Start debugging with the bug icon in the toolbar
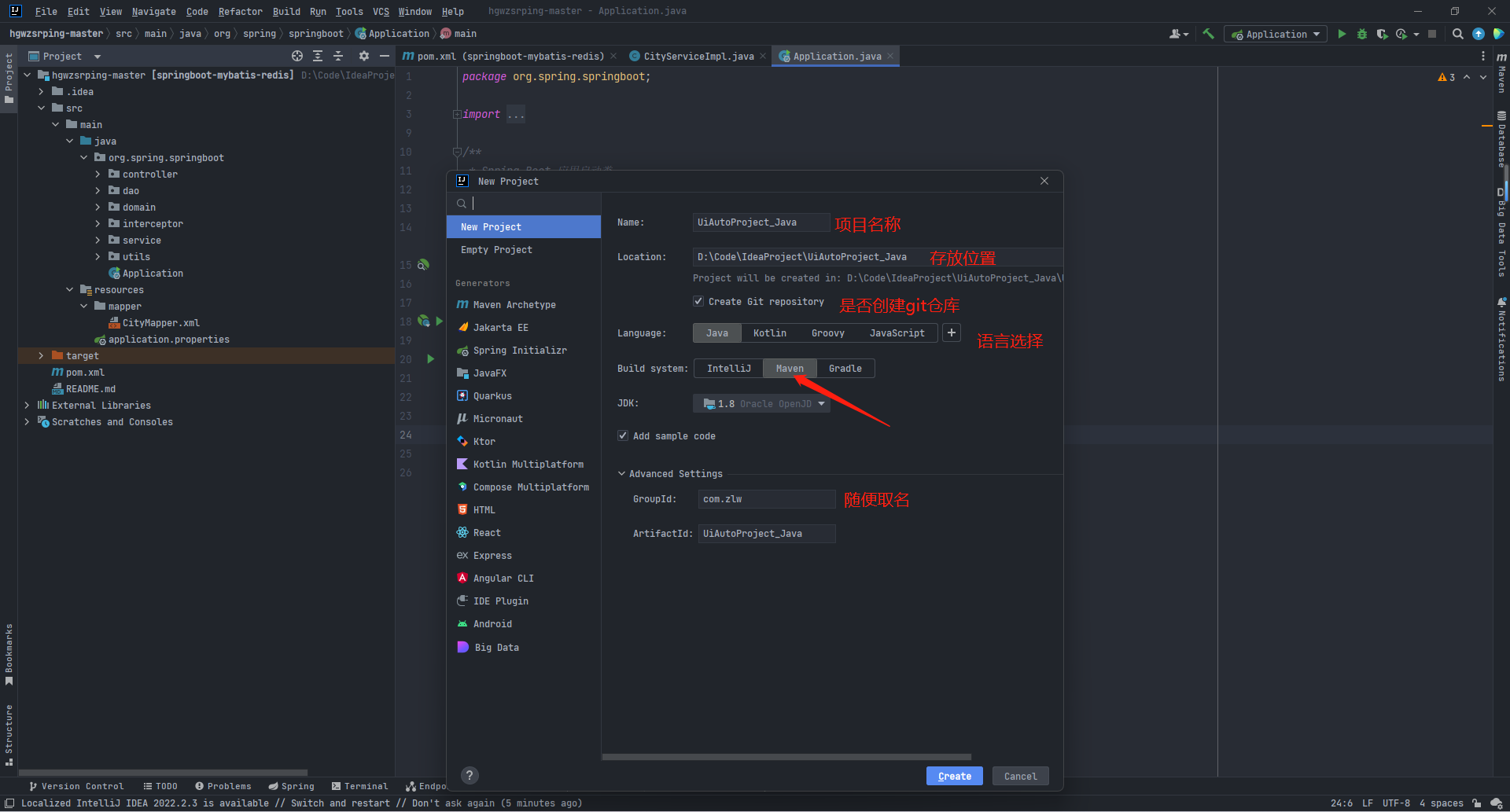 coord(1362,34)
